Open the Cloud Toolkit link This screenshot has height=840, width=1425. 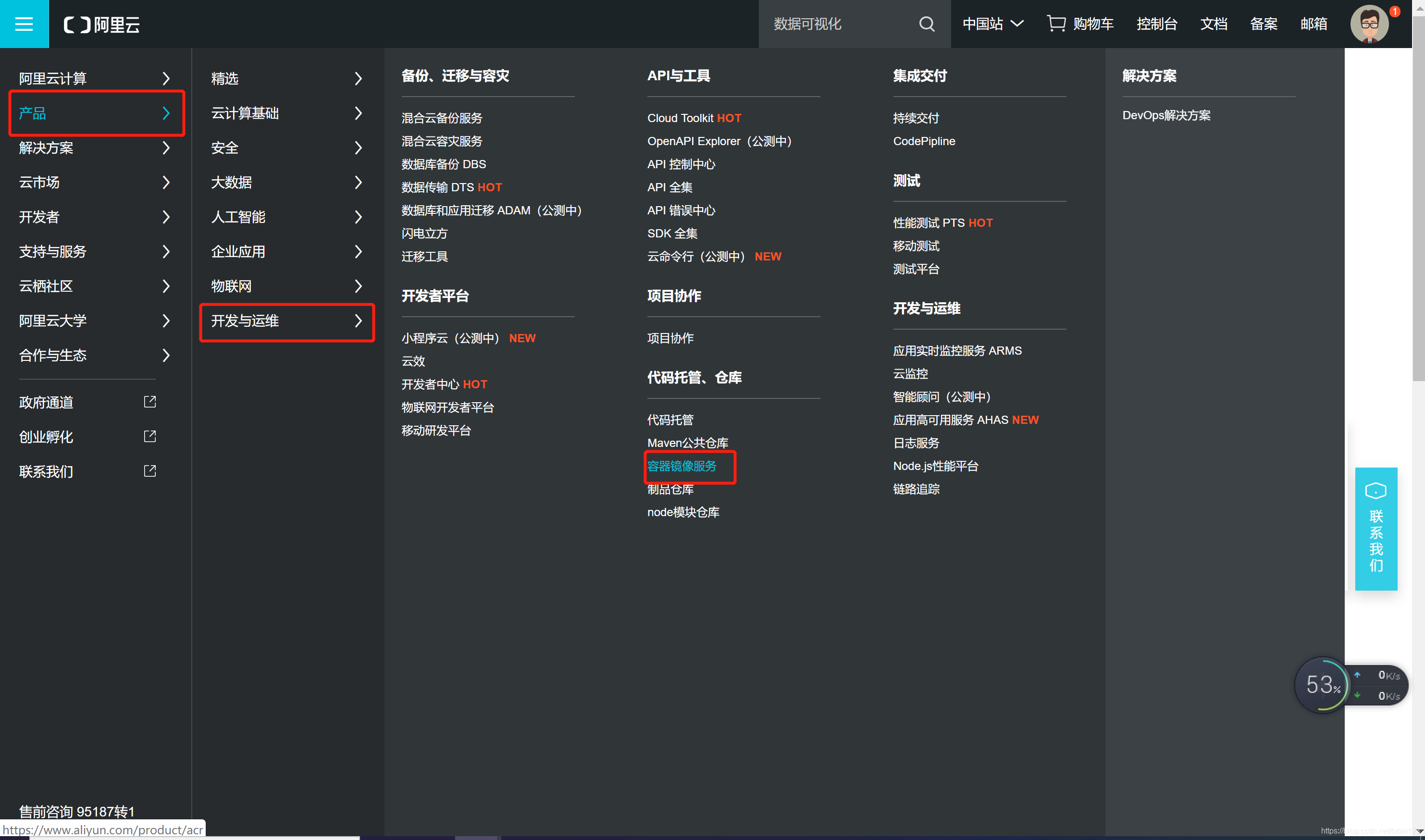680,118
